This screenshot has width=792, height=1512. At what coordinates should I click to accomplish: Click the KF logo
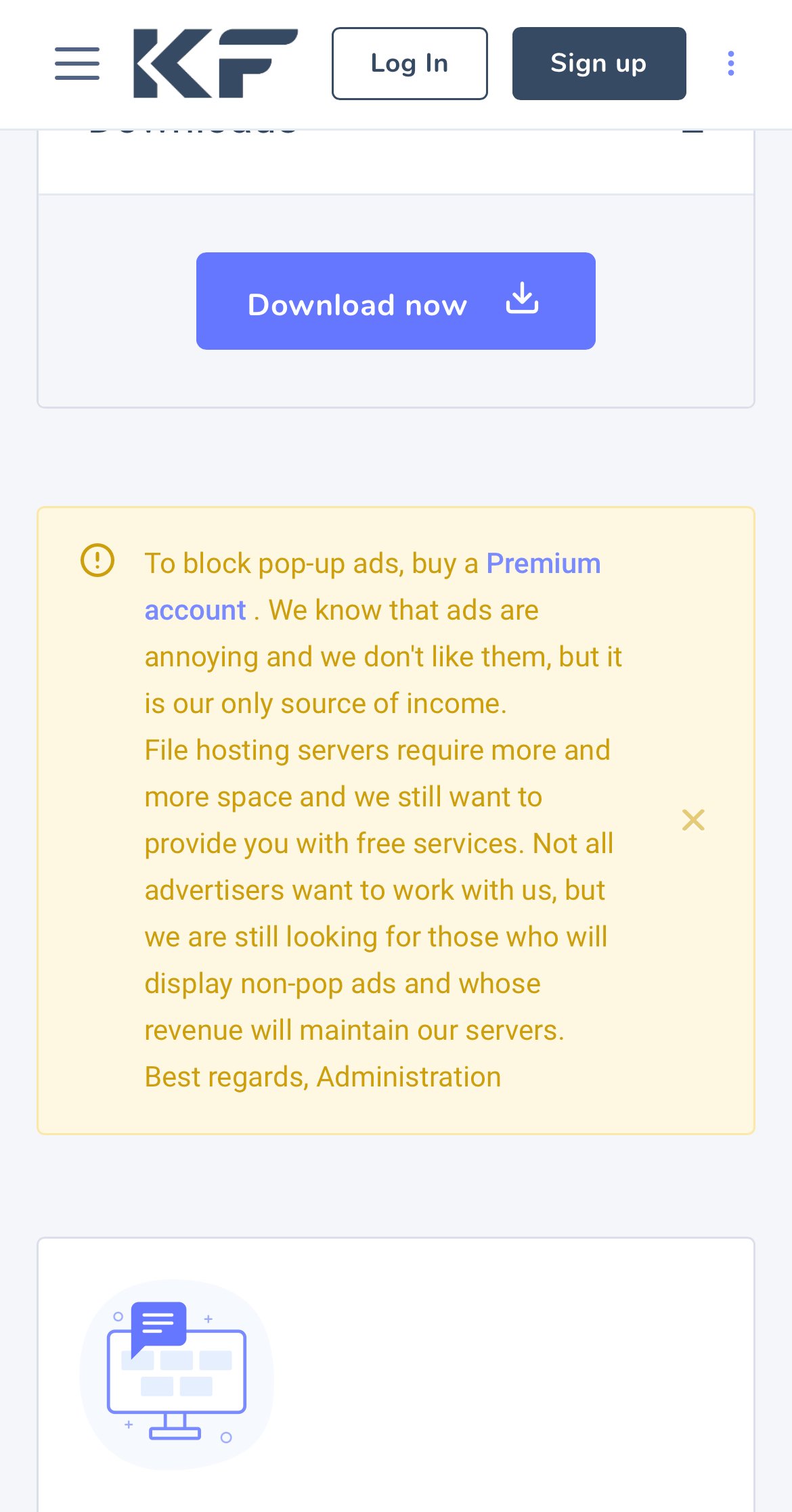coord(215,64)
